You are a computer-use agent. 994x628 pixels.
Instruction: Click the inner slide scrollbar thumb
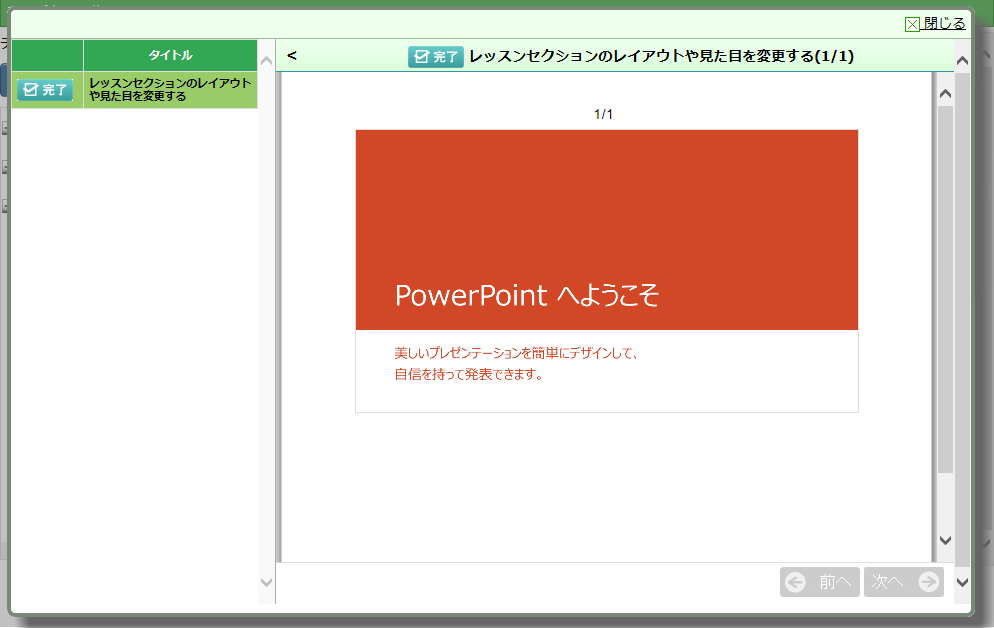tap(945, 289)
